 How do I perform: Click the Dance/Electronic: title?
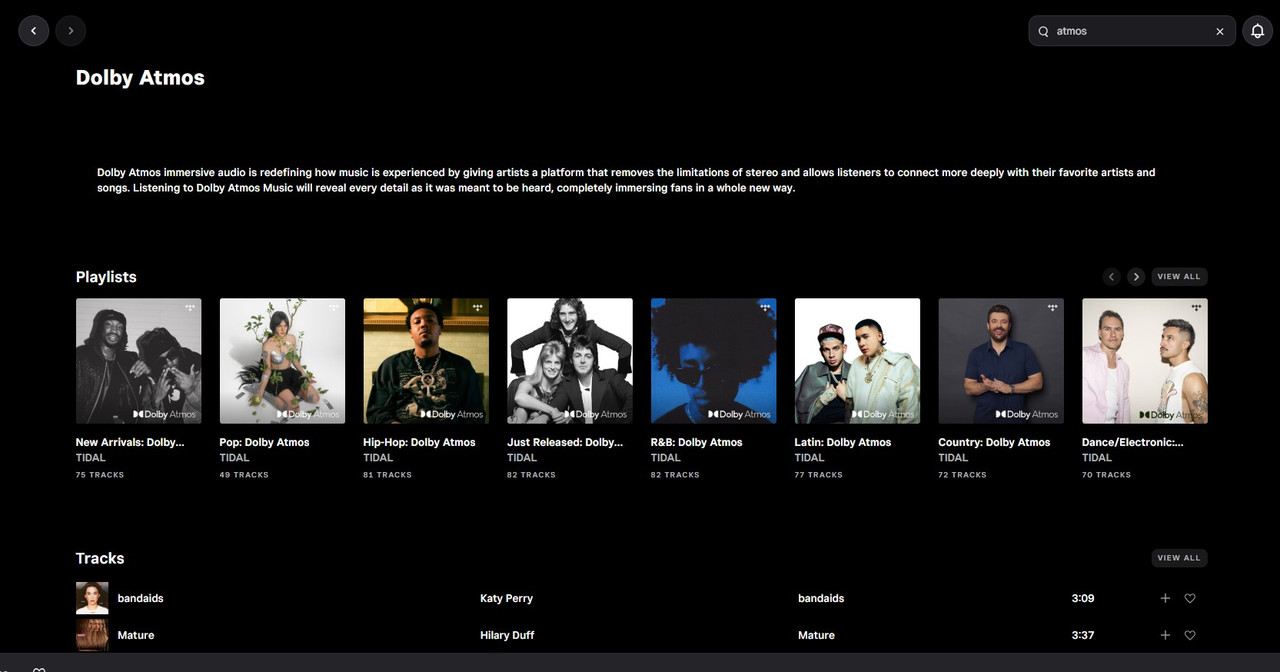(x=1133, y=442)
